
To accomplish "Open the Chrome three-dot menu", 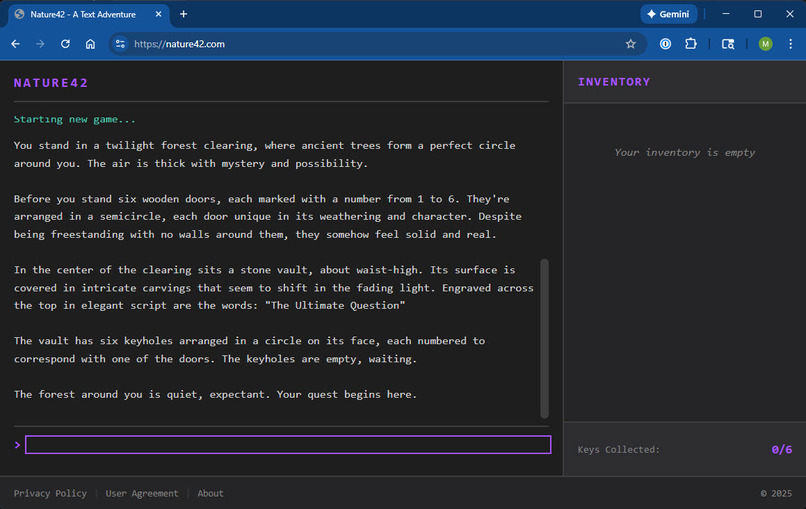I will click(791, 44).
